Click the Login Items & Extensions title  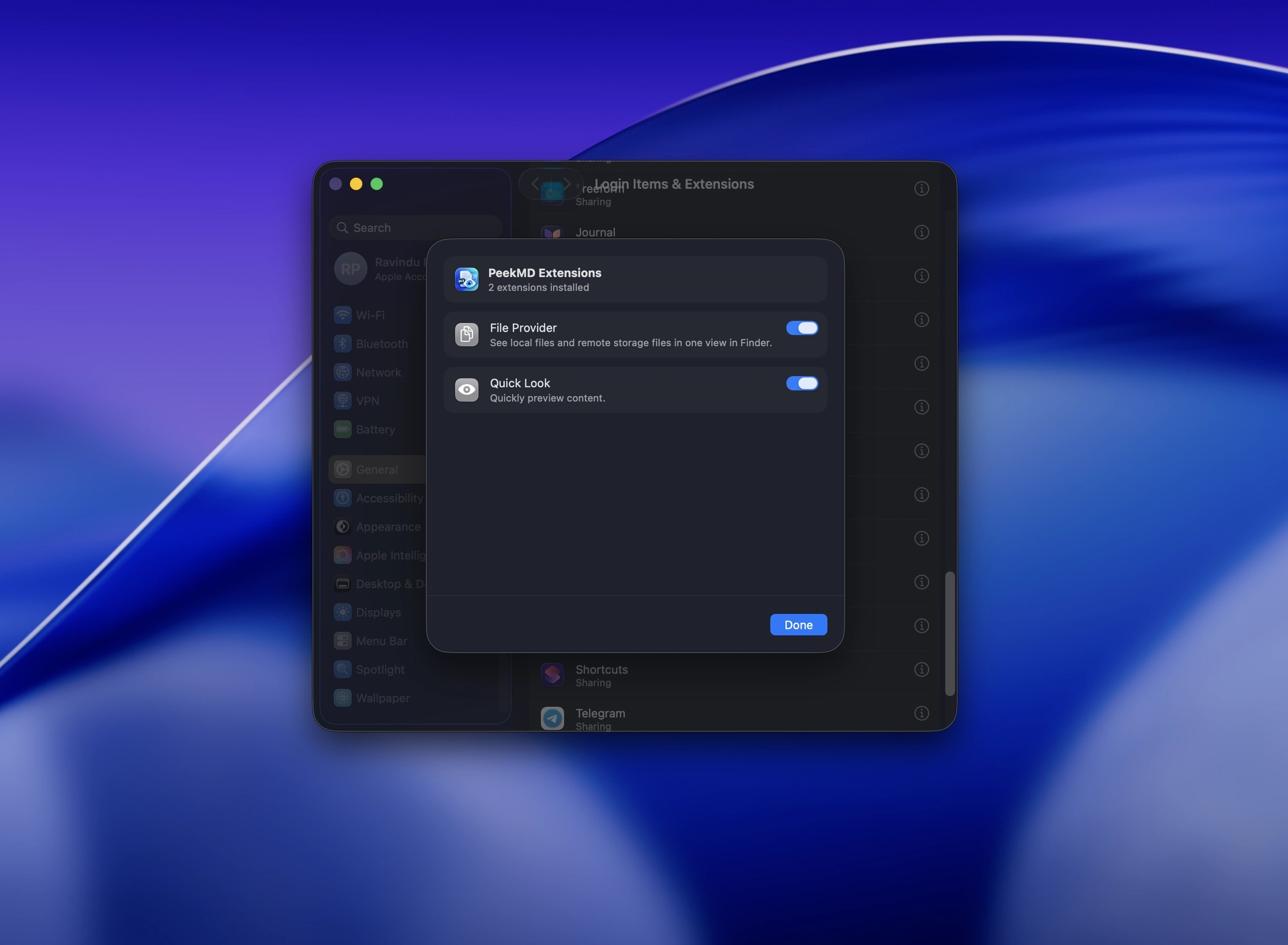[x=674, y=184]
